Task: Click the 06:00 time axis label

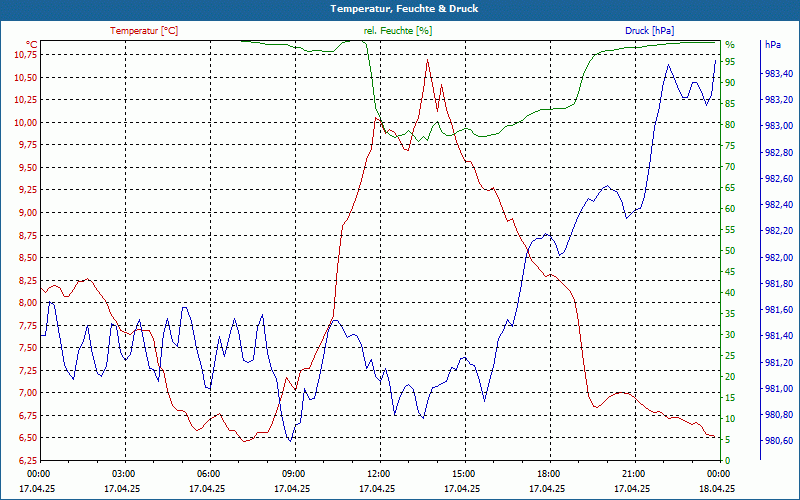Action: click(208, 473)
